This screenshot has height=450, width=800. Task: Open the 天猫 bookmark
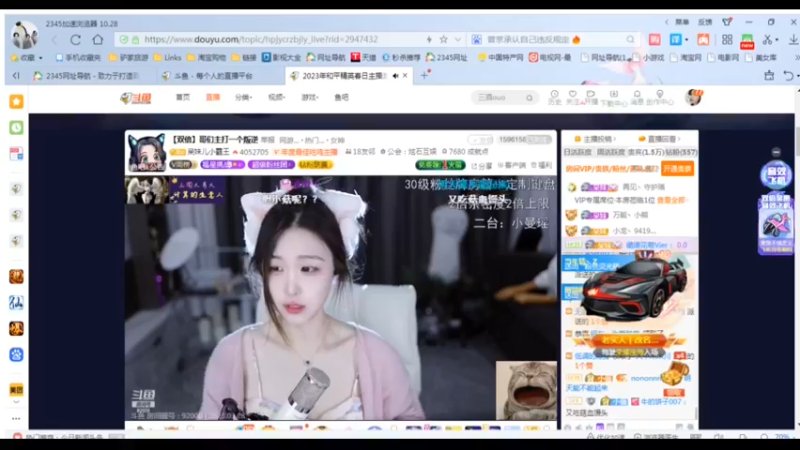click(364, 58)
